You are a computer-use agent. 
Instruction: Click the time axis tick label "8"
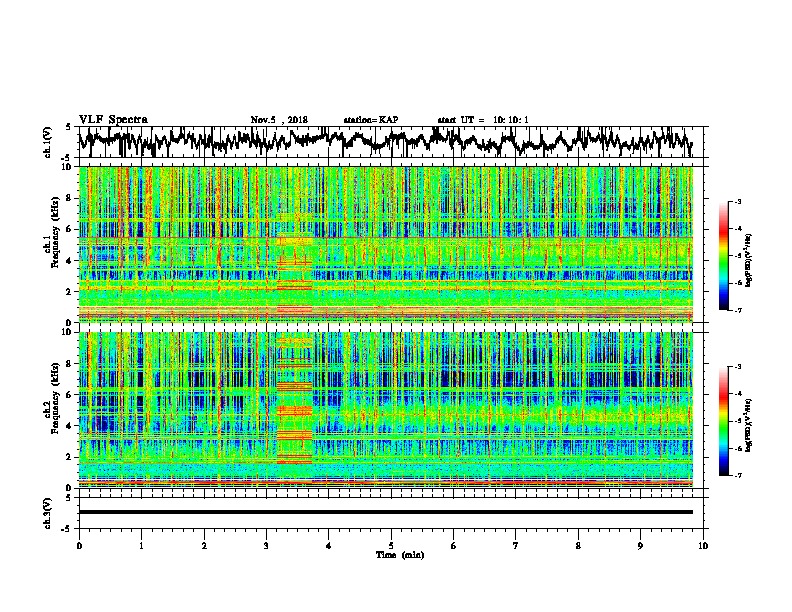tap(578, 546)
